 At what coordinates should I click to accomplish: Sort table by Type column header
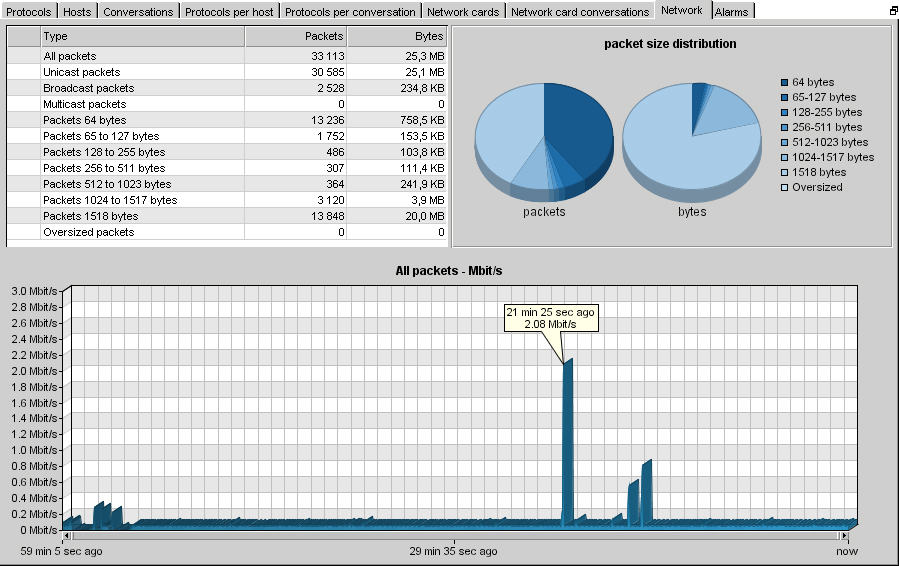click(143, 36)
